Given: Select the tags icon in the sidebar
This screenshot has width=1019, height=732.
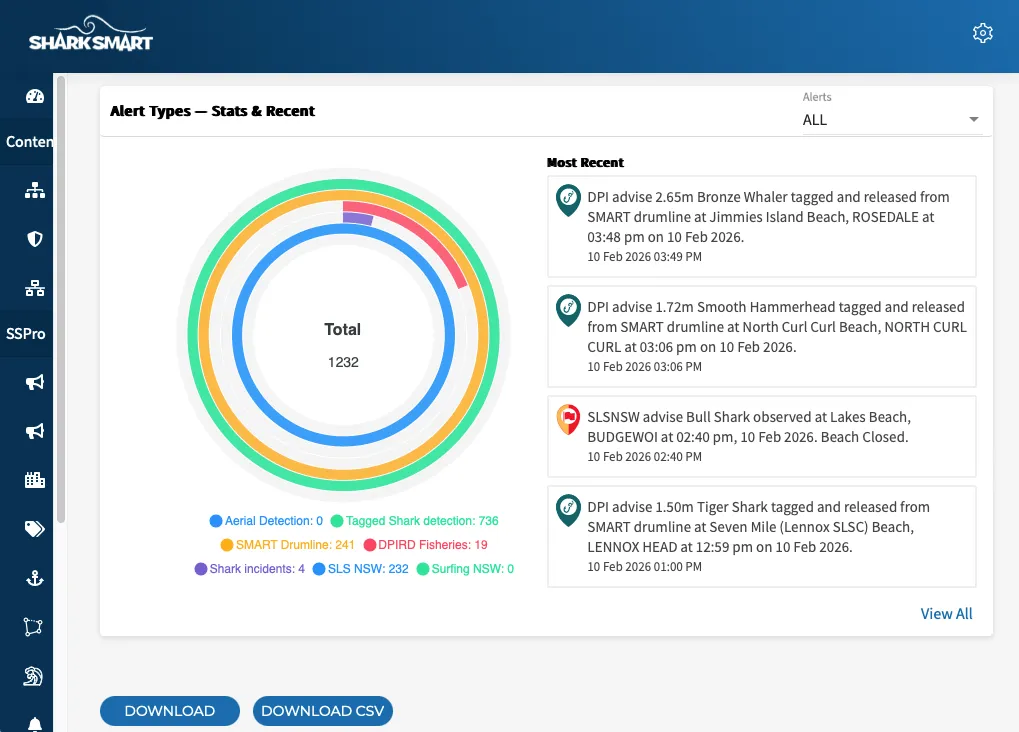Looking at the screenshot, I should pyautogui.click(x=34, y=529).
